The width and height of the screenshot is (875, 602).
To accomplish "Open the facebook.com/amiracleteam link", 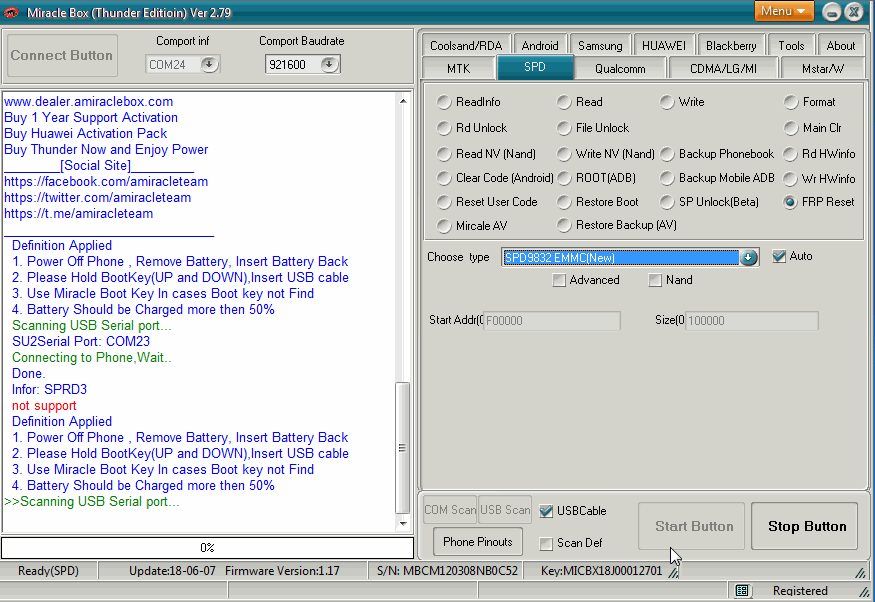I will click(106, 181).
